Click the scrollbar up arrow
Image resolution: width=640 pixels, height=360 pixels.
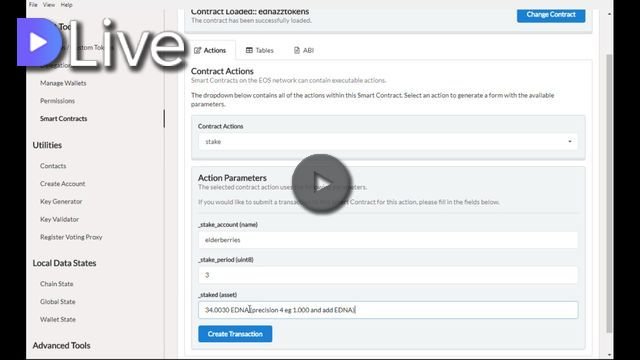[609, 14]
